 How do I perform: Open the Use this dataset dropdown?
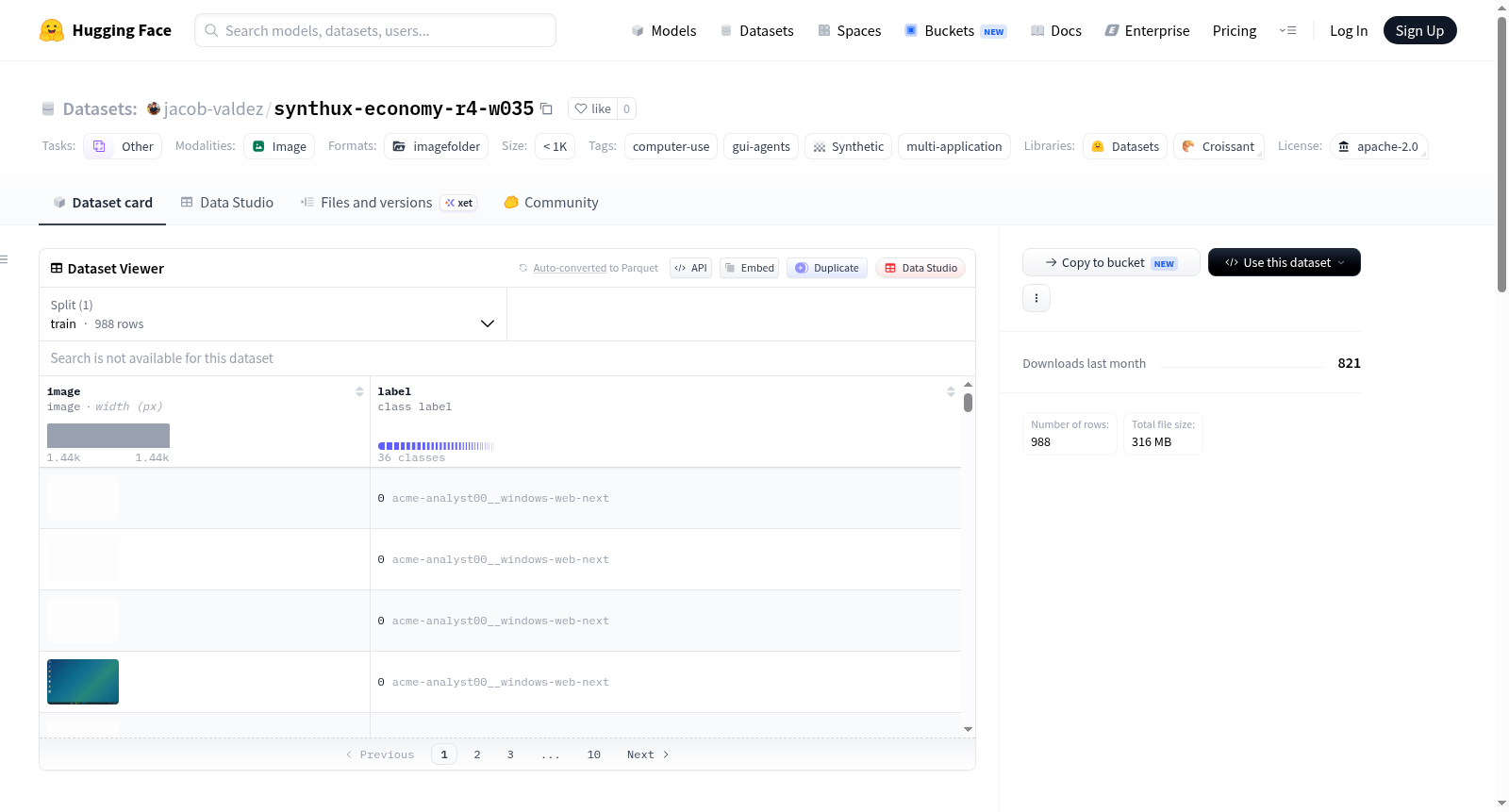click(1285, 262)
